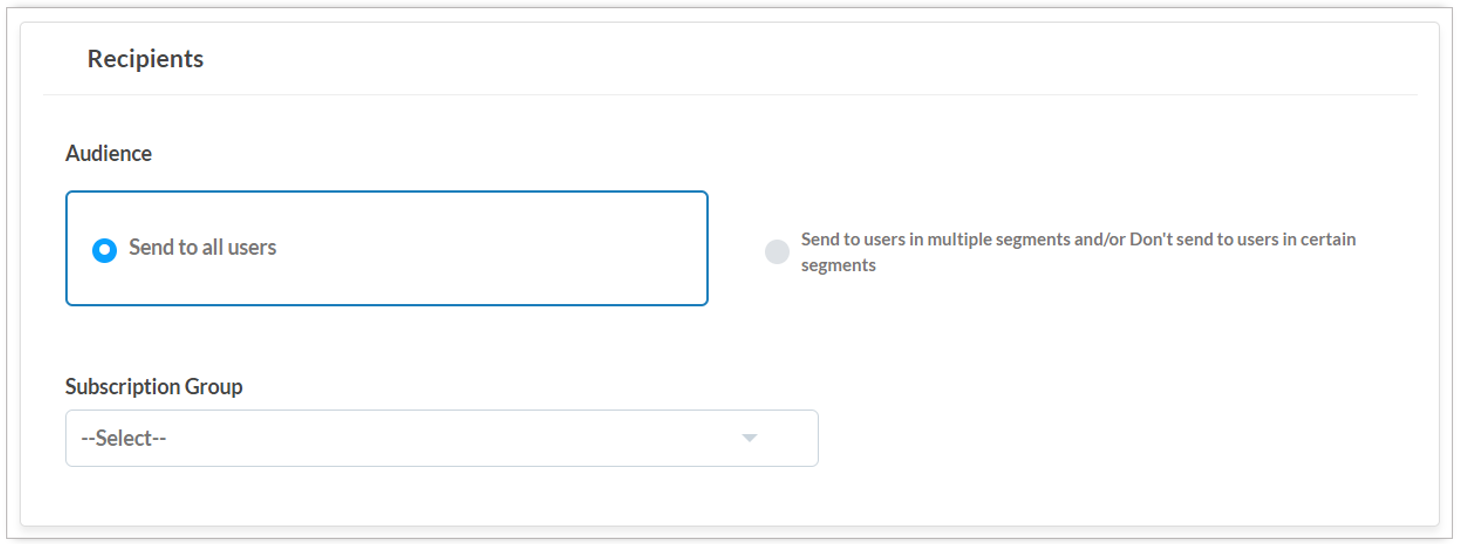This screenshot has height=544, width=1459.
Task: Click the blue filled radio circle icon
Action: pos(104,250)
